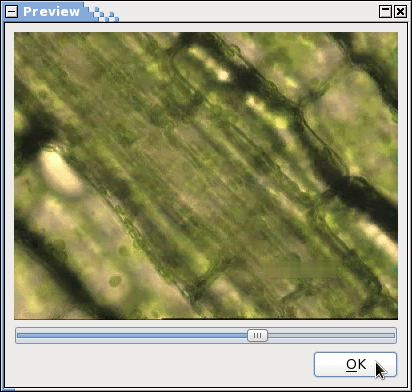Click the empty title bar area right of Preview
The image size is (412, 392).
click(248, 12)
